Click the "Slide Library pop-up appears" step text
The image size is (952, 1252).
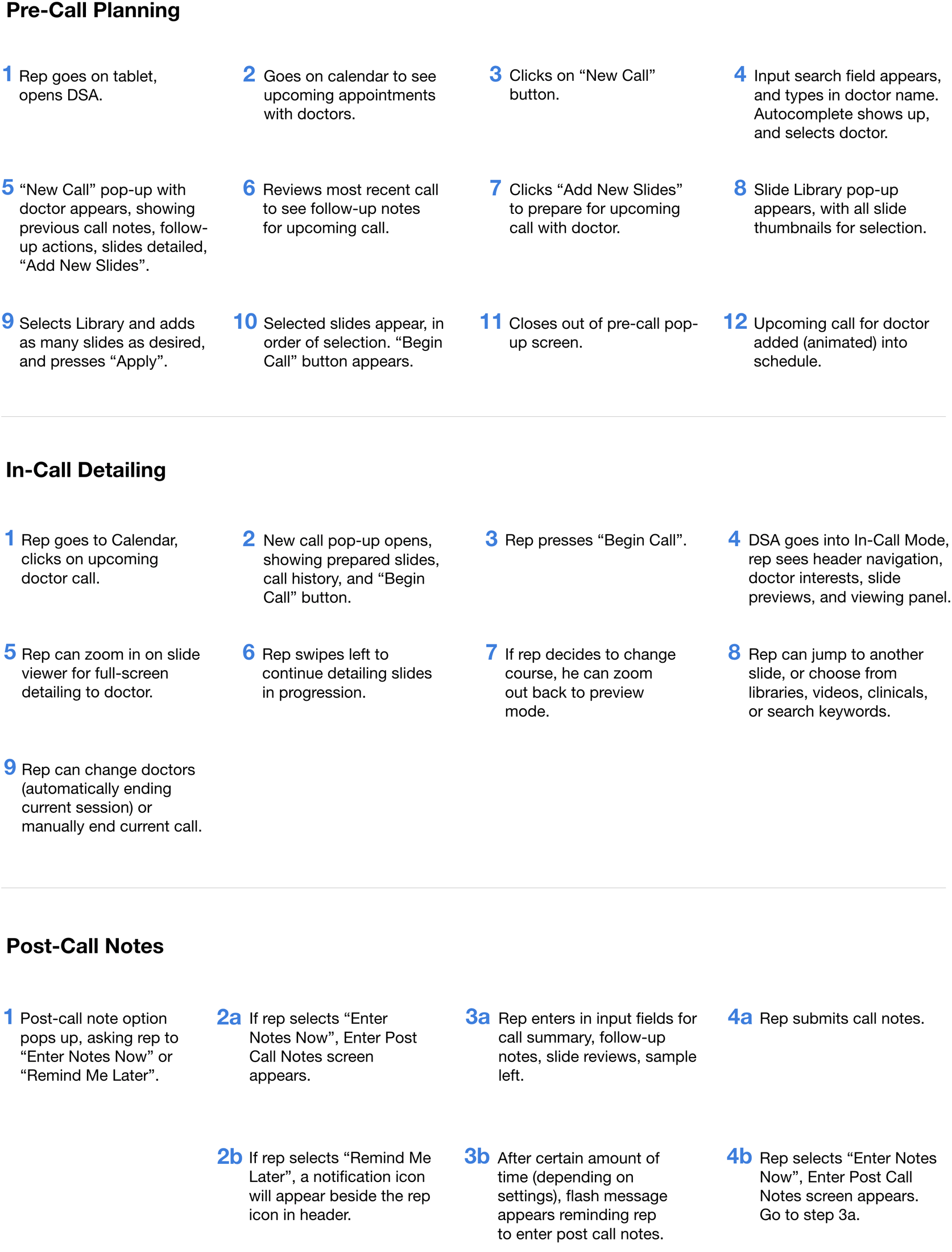pos(839,208)
